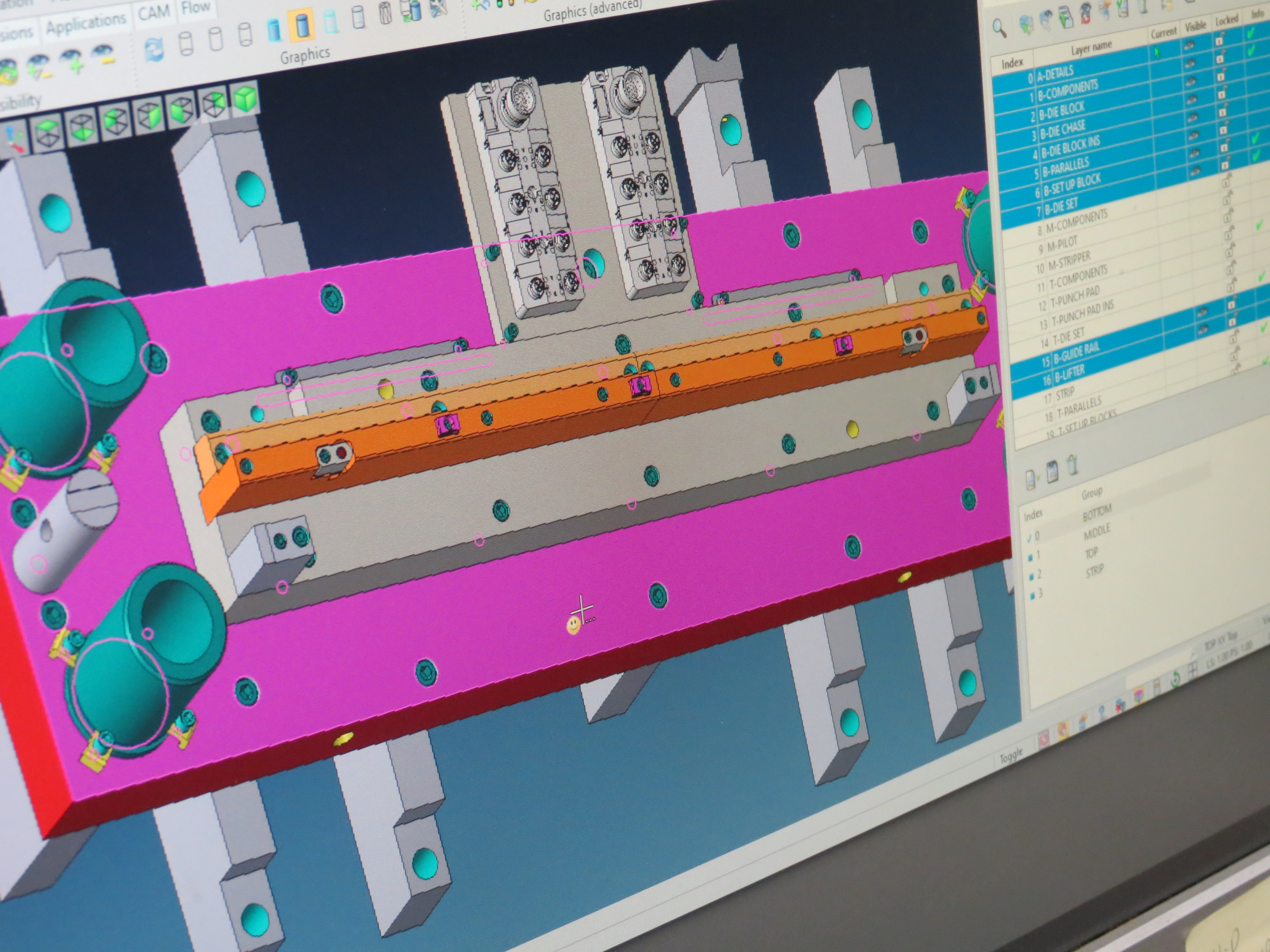
Task: Click the Toggle label in bottom bar
Action: click(1011, 756)
